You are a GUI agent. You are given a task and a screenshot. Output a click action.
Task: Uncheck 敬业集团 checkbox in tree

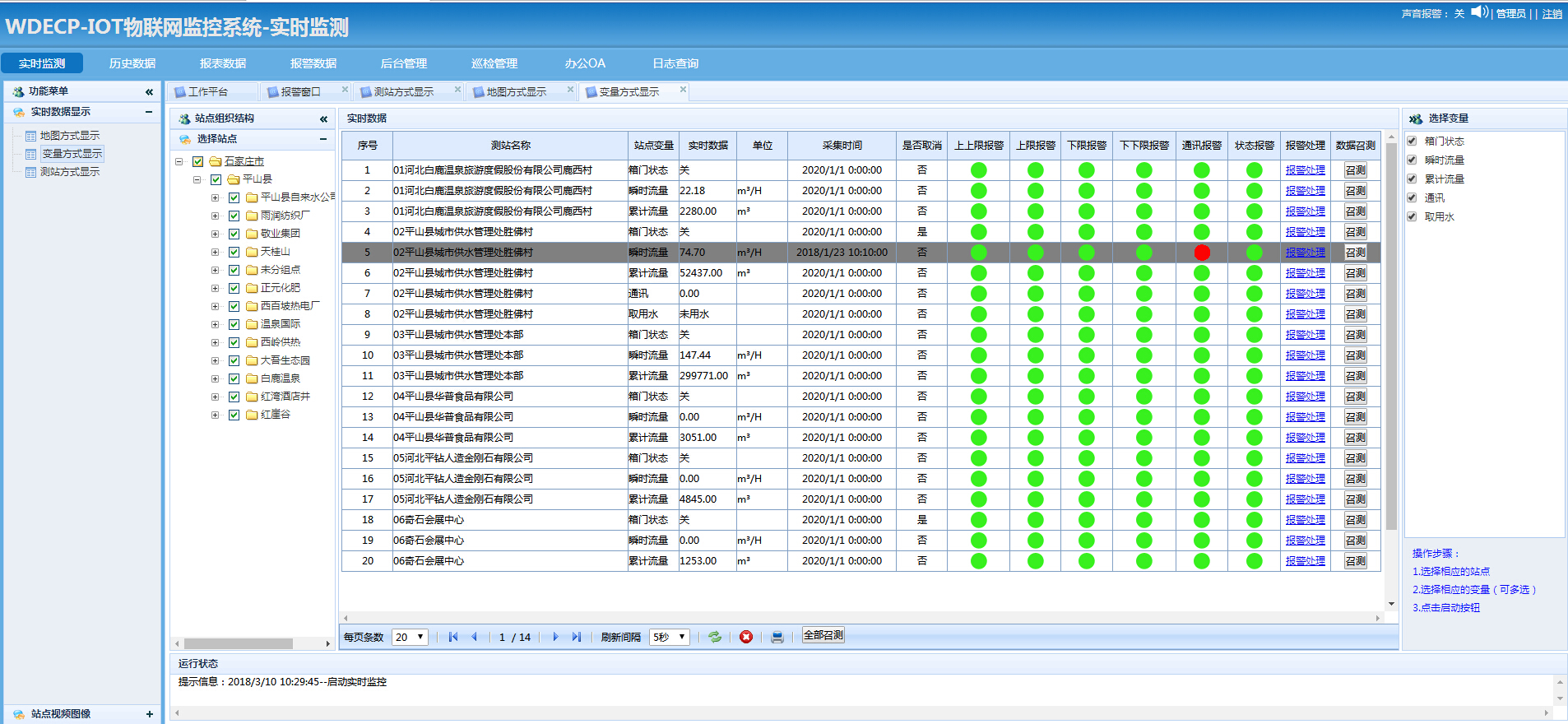pos(234,234)
